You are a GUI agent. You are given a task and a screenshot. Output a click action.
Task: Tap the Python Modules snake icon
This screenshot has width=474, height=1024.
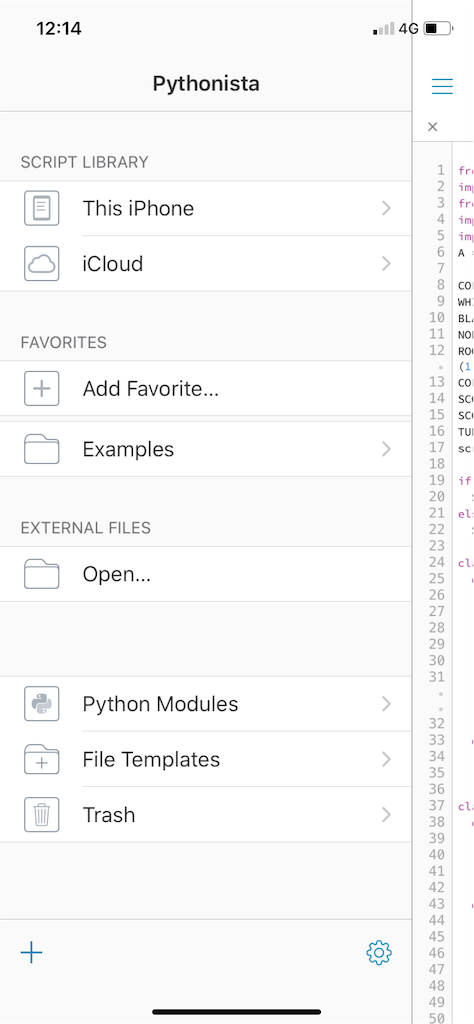tap(42, 704)
